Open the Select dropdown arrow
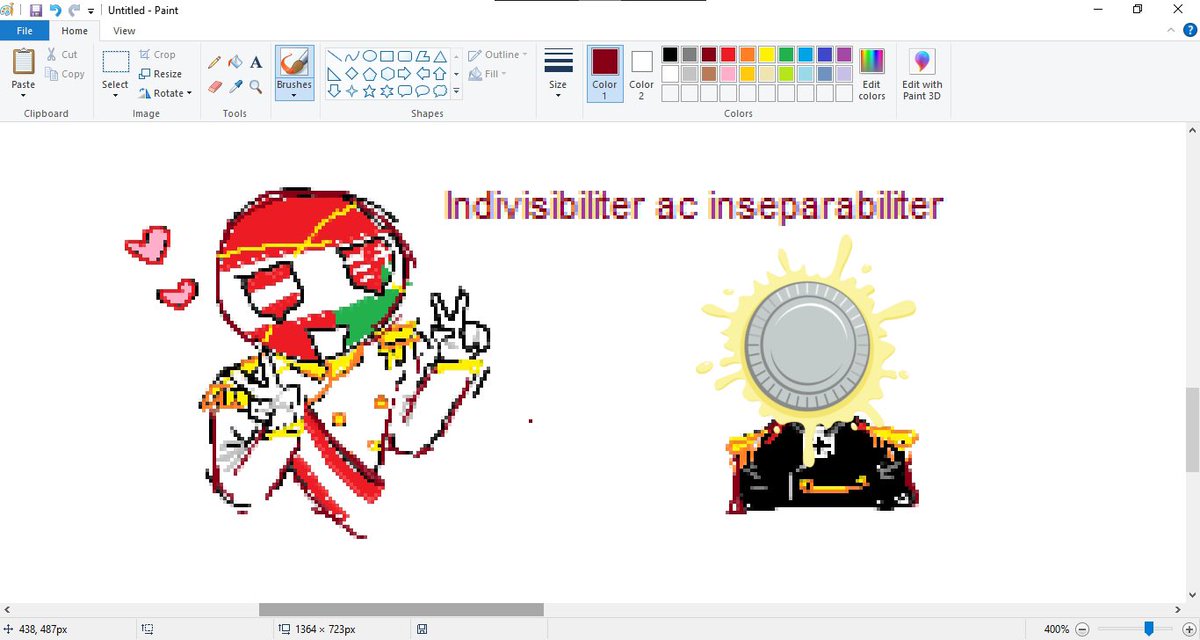 115,96
